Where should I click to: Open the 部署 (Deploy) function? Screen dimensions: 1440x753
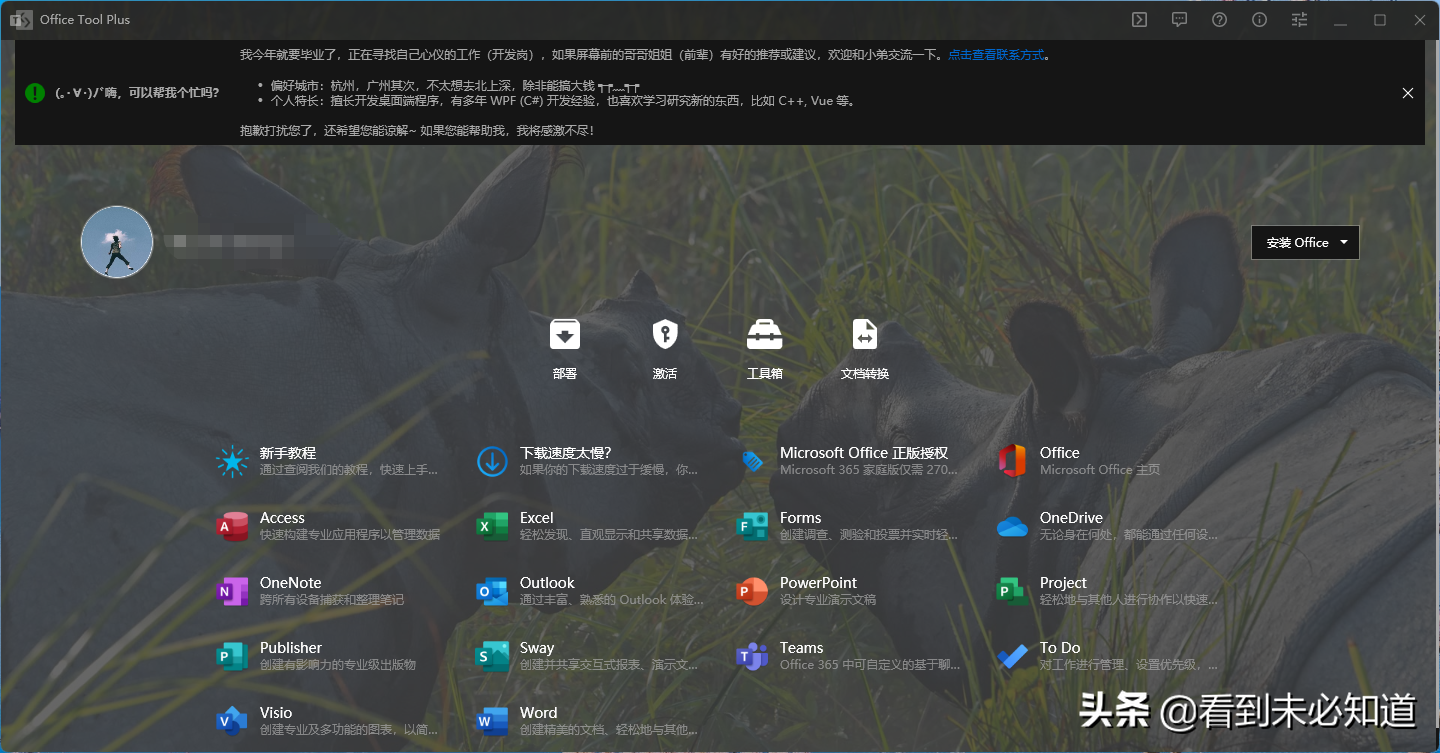pos(564,348)
